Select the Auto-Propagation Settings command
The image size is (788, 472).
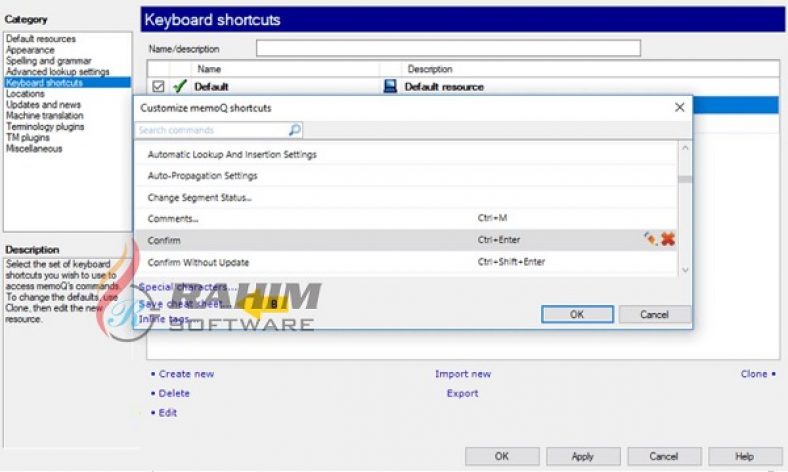point(406,175)
